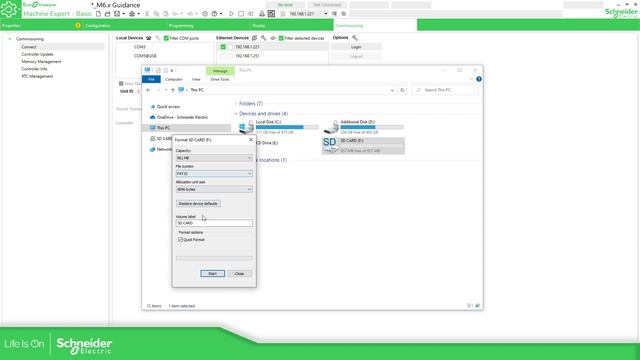The height and width of the screenshot is (360, 640).
Task: Uncheck the 192.168.1.221 device checkbox
Action: (x=223, y=47)
